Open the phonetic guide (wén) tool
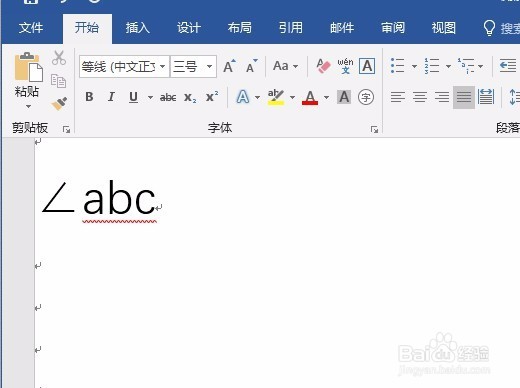 (345, 66)
